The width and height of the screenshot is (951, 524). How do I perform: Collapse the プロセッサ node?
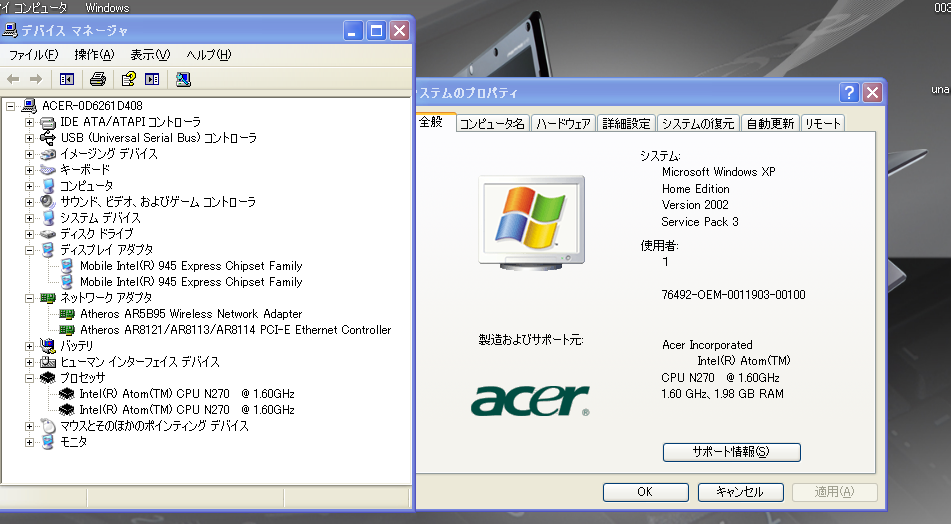click(x=29, y=378)
